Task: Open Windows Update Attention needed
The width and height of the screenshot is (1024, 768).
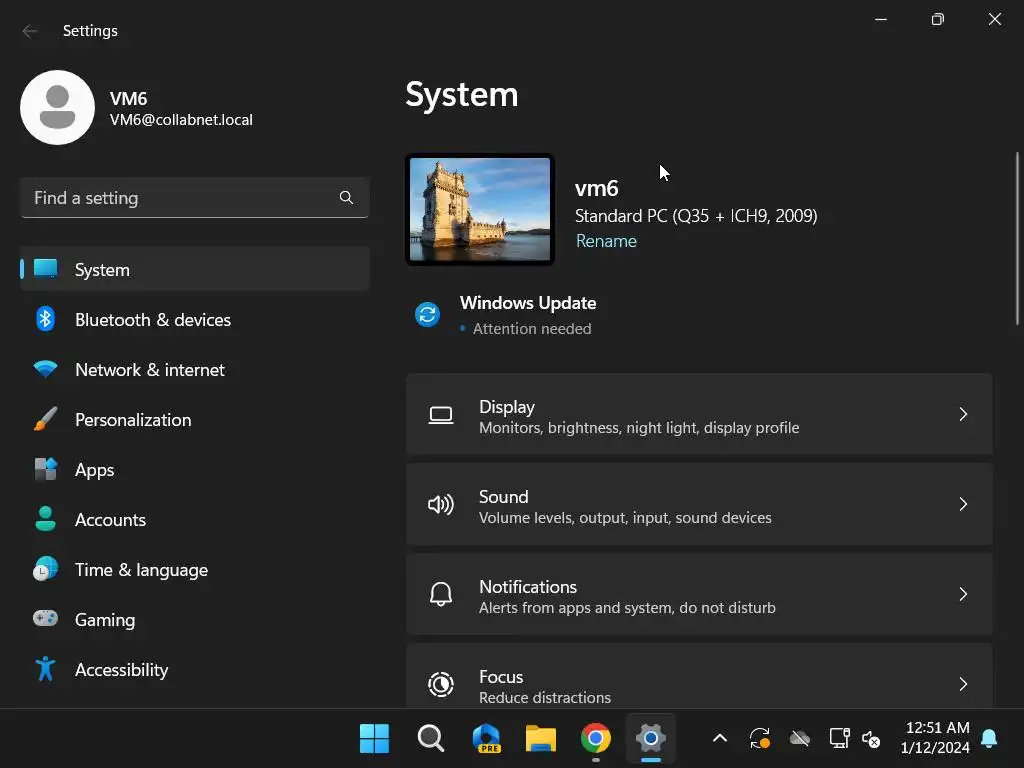Action: (506, 315)
